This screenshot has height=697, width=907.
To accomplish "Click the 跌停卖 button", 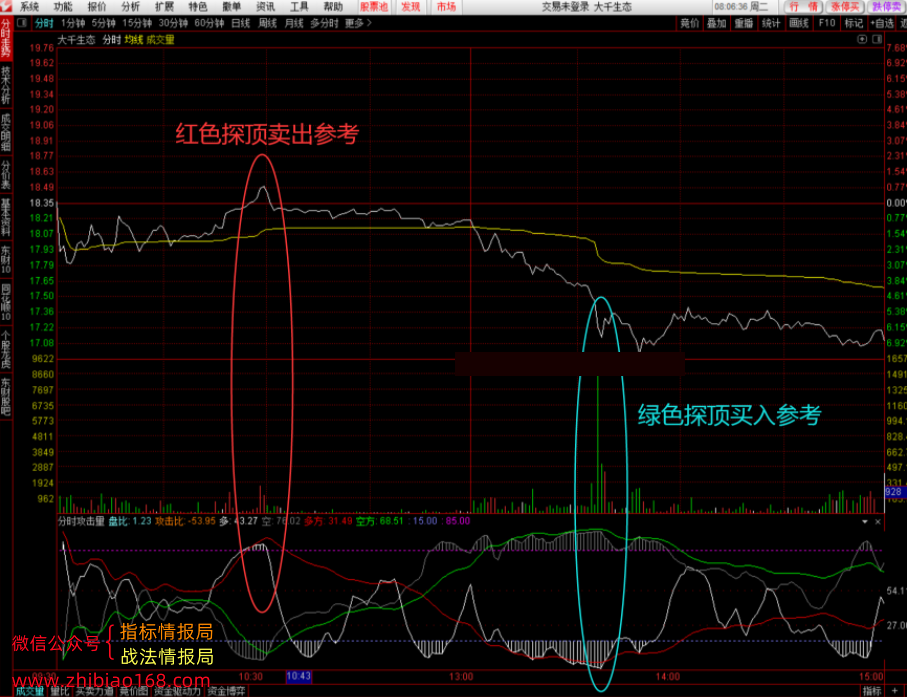I will 886,7.
